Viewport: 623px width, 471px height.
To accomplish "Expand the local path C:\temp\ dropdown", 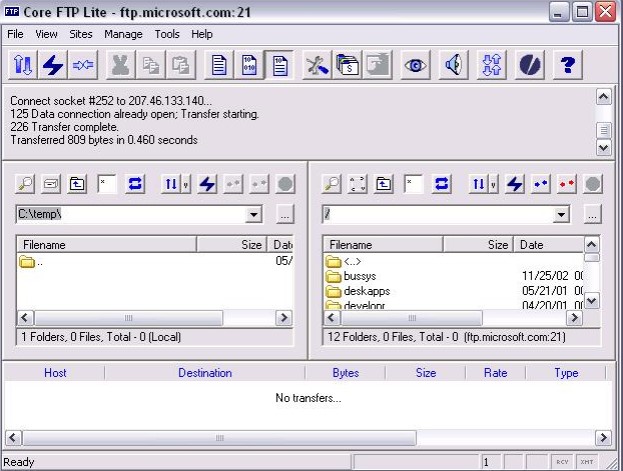I will (254, 215).
